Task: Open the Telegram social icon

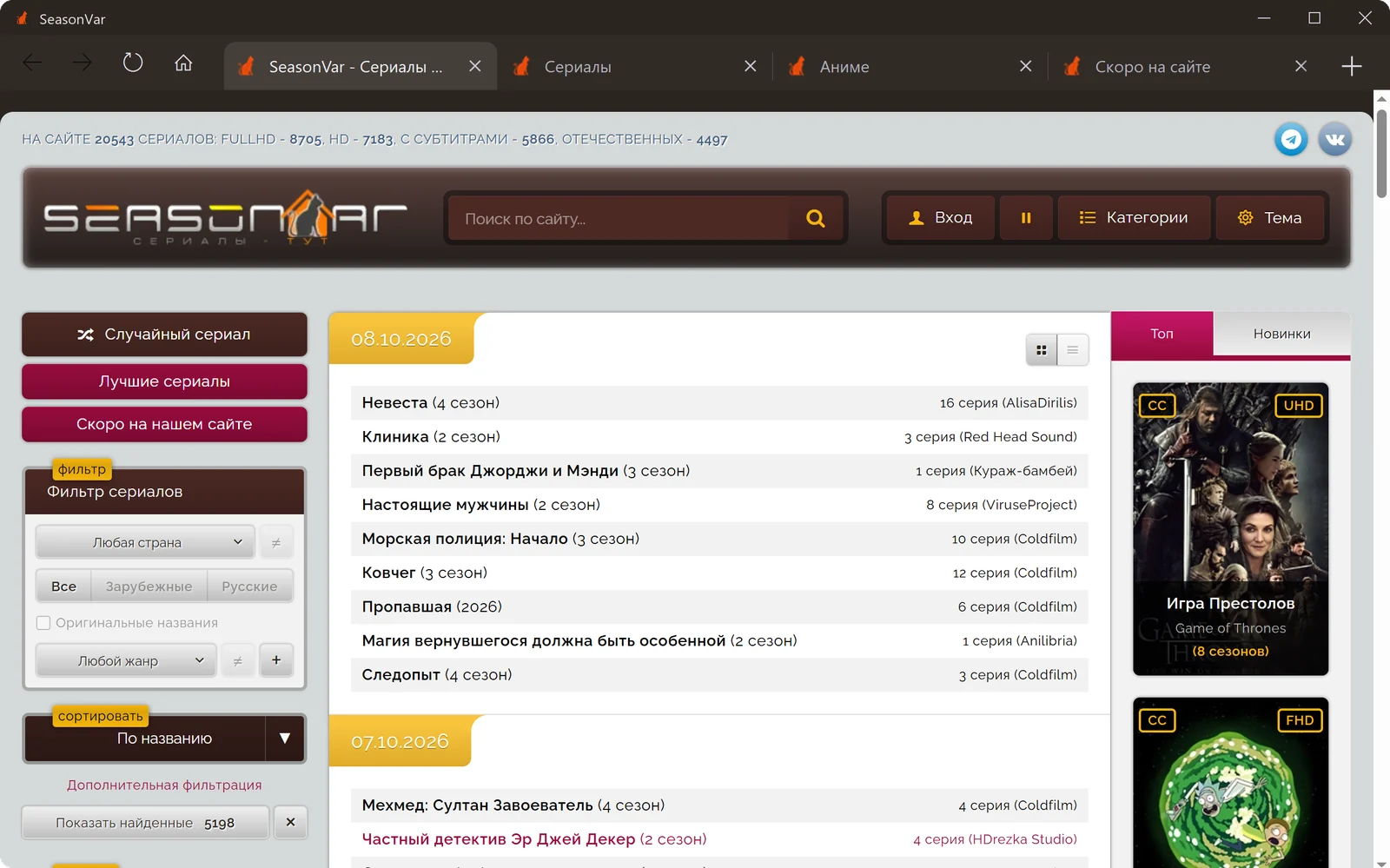Action: [x=1291, y=139]
